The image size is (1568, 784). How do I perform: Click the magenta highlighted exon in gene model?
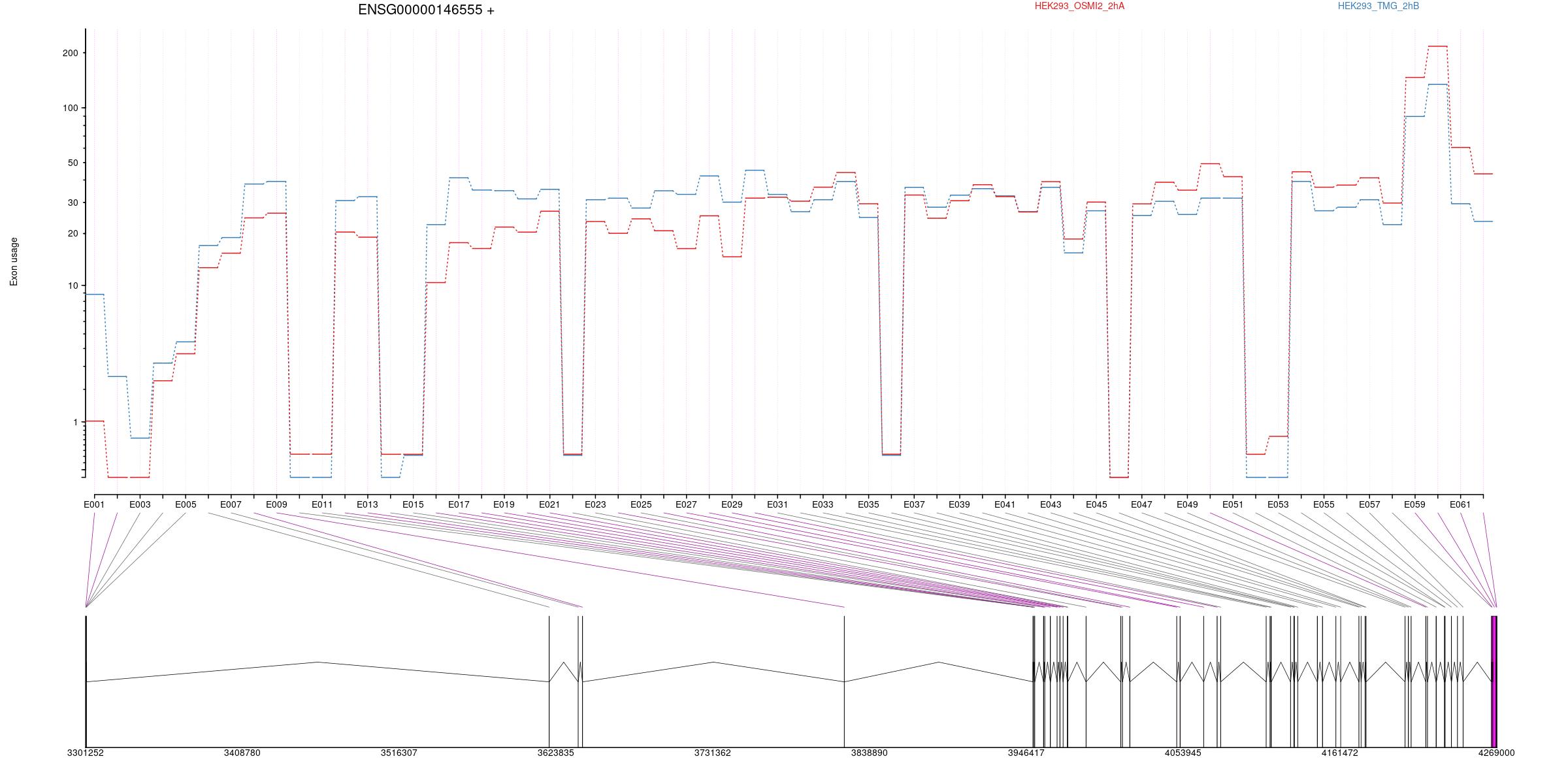[1494, 681]
